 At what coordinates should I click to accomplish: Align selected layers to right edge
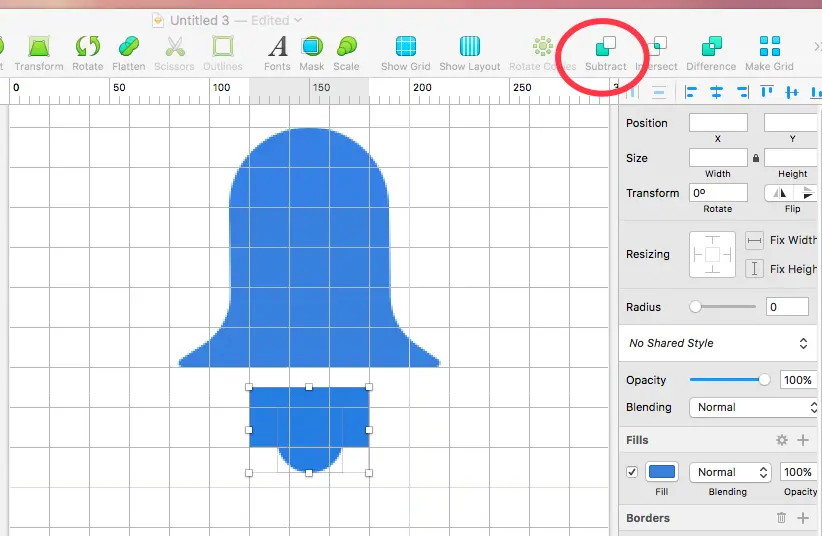click(742, 92)
